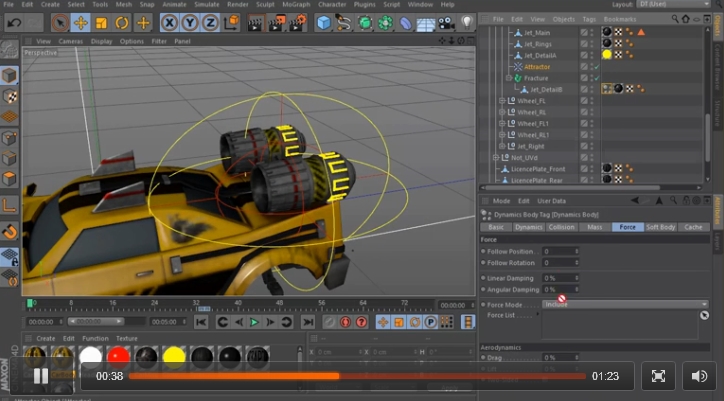724x401 pixels.
Task: Click the Undo arrow icon
Action: tap(14, 23)
